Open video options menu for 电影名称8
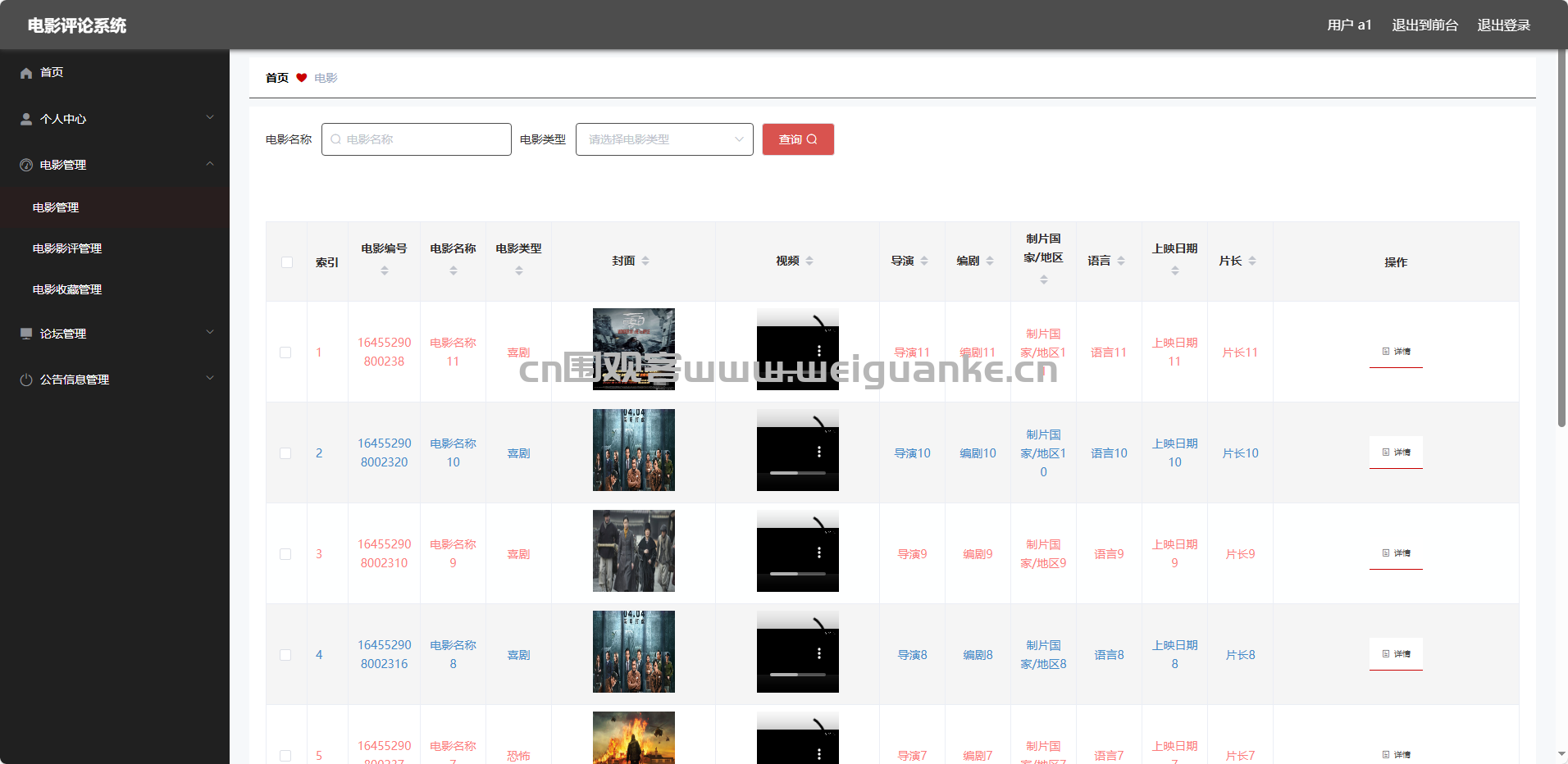This screenshot has height=764, width=1568. click(x=819, y=653)
